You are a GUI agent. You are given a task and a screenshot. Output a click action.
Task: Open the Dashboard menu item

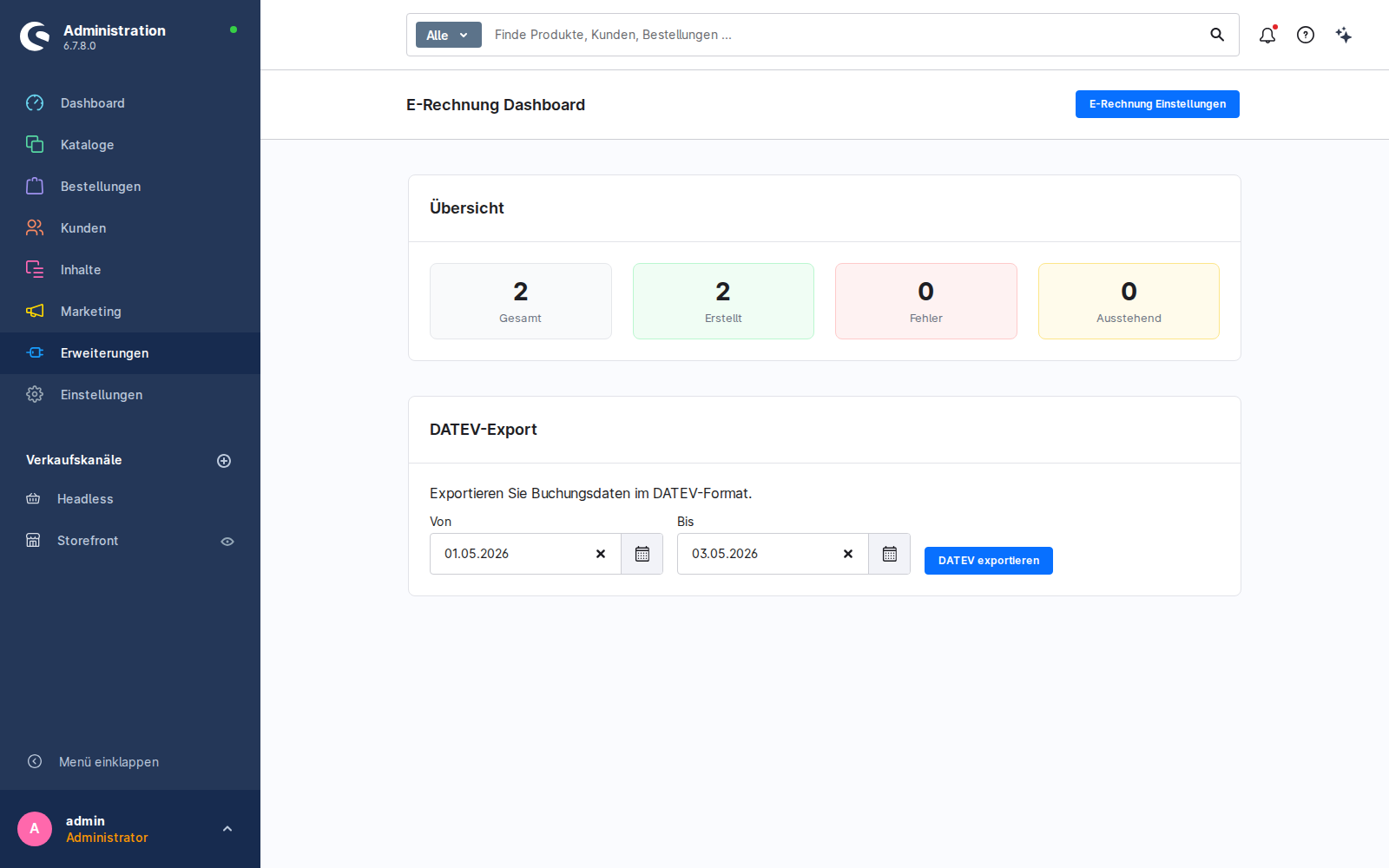click(x=130, y=103)
